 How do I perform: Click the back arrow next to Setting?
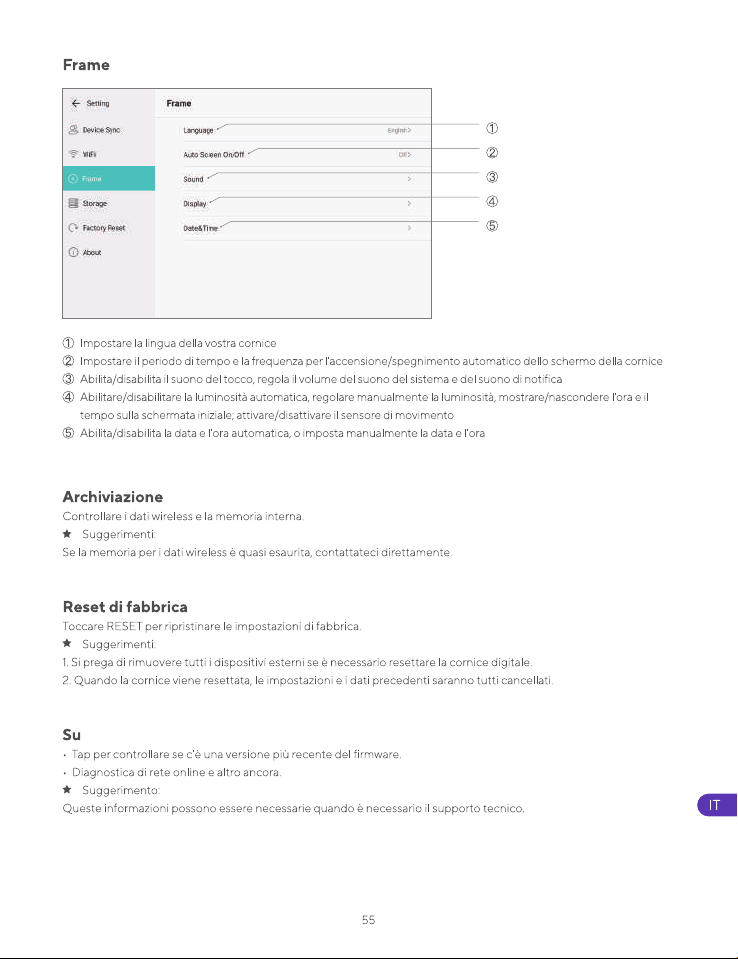(76, 103)
